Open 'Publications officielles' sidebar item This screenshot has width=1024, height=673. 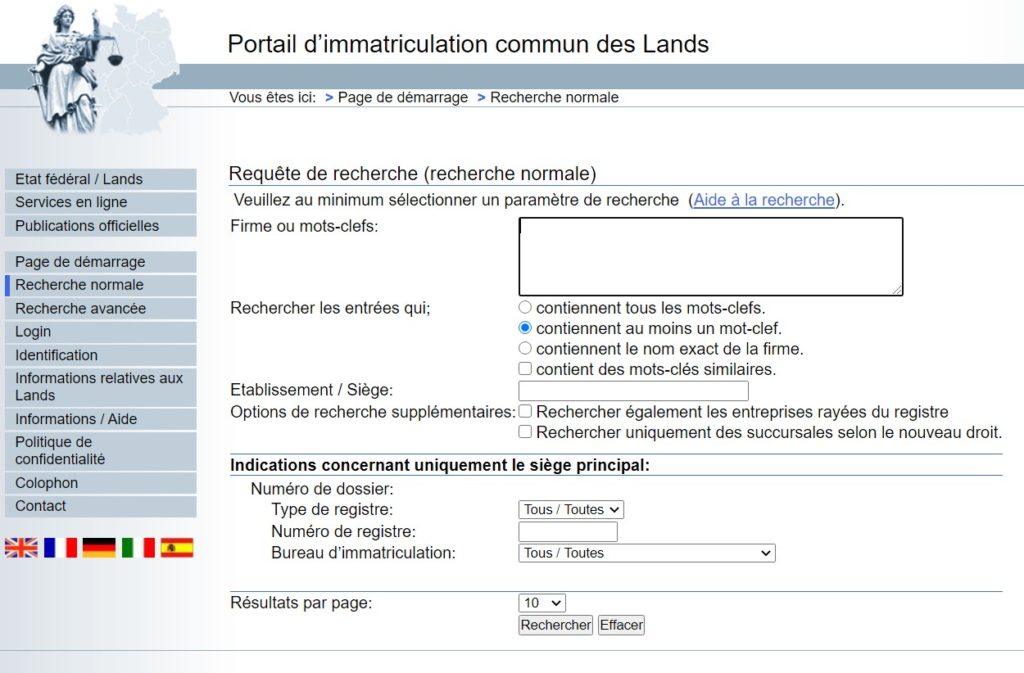point(87,226)
